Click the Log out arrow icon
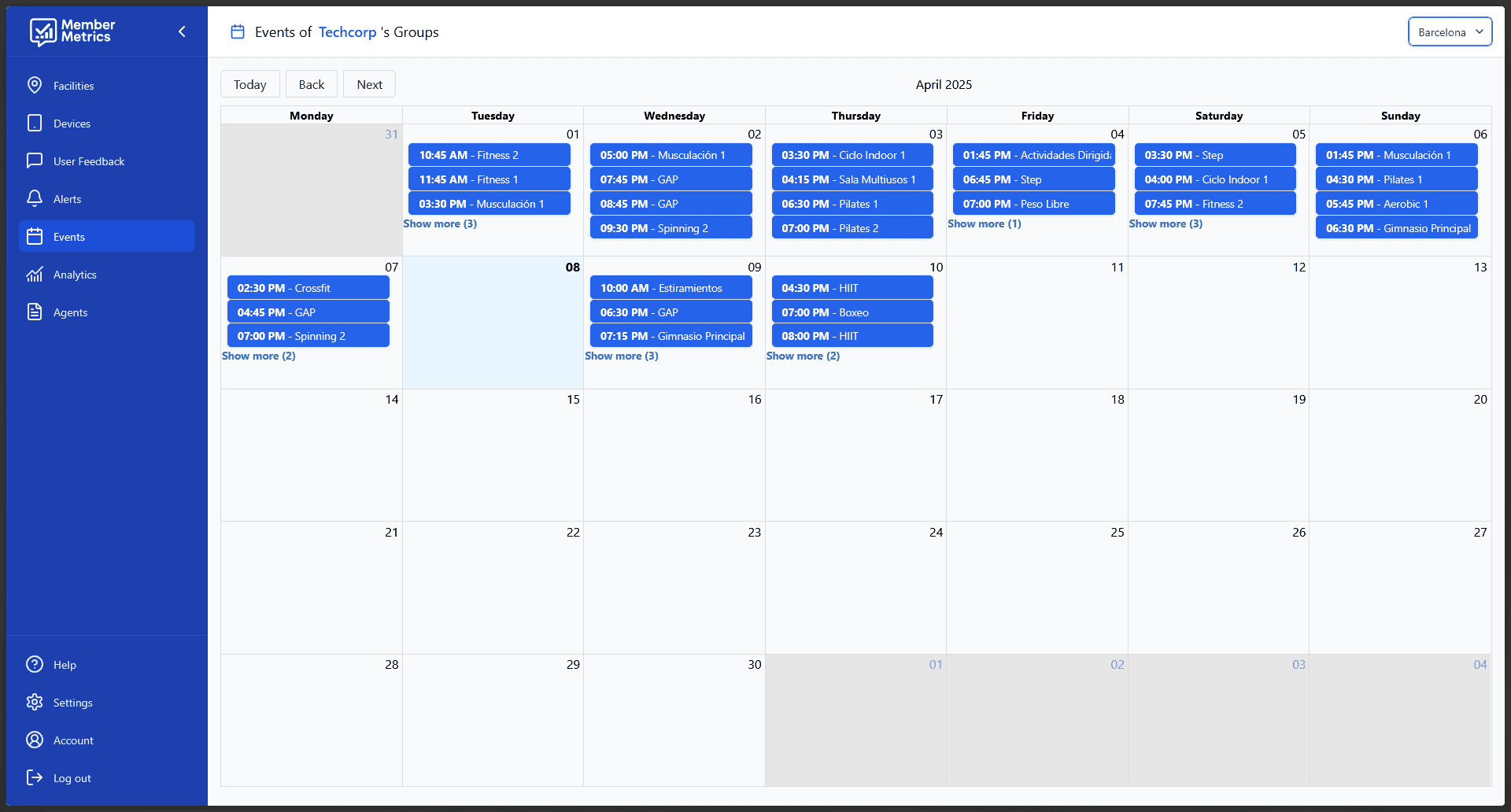The width and height of the screenshot is (1511, 812). click(x=35, y=777)
